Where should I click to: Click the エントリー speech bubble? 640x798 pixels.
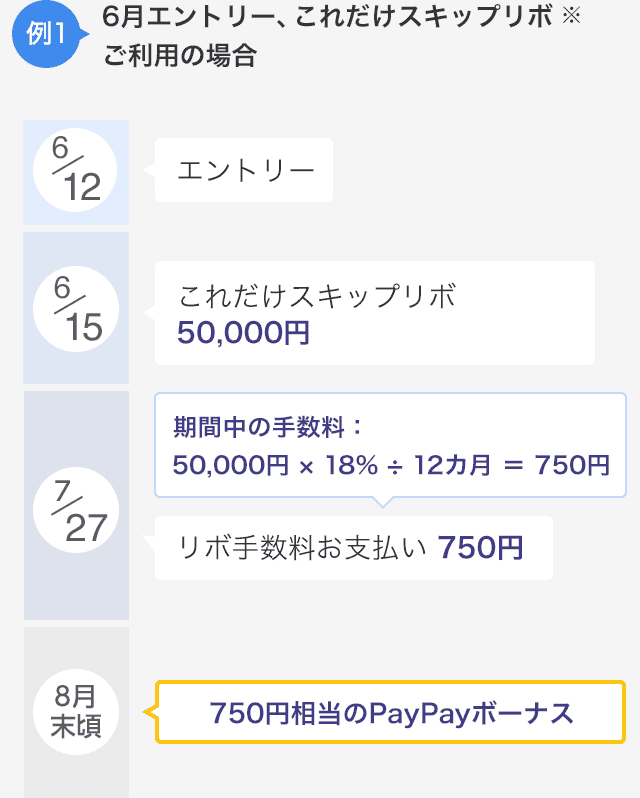244,170
